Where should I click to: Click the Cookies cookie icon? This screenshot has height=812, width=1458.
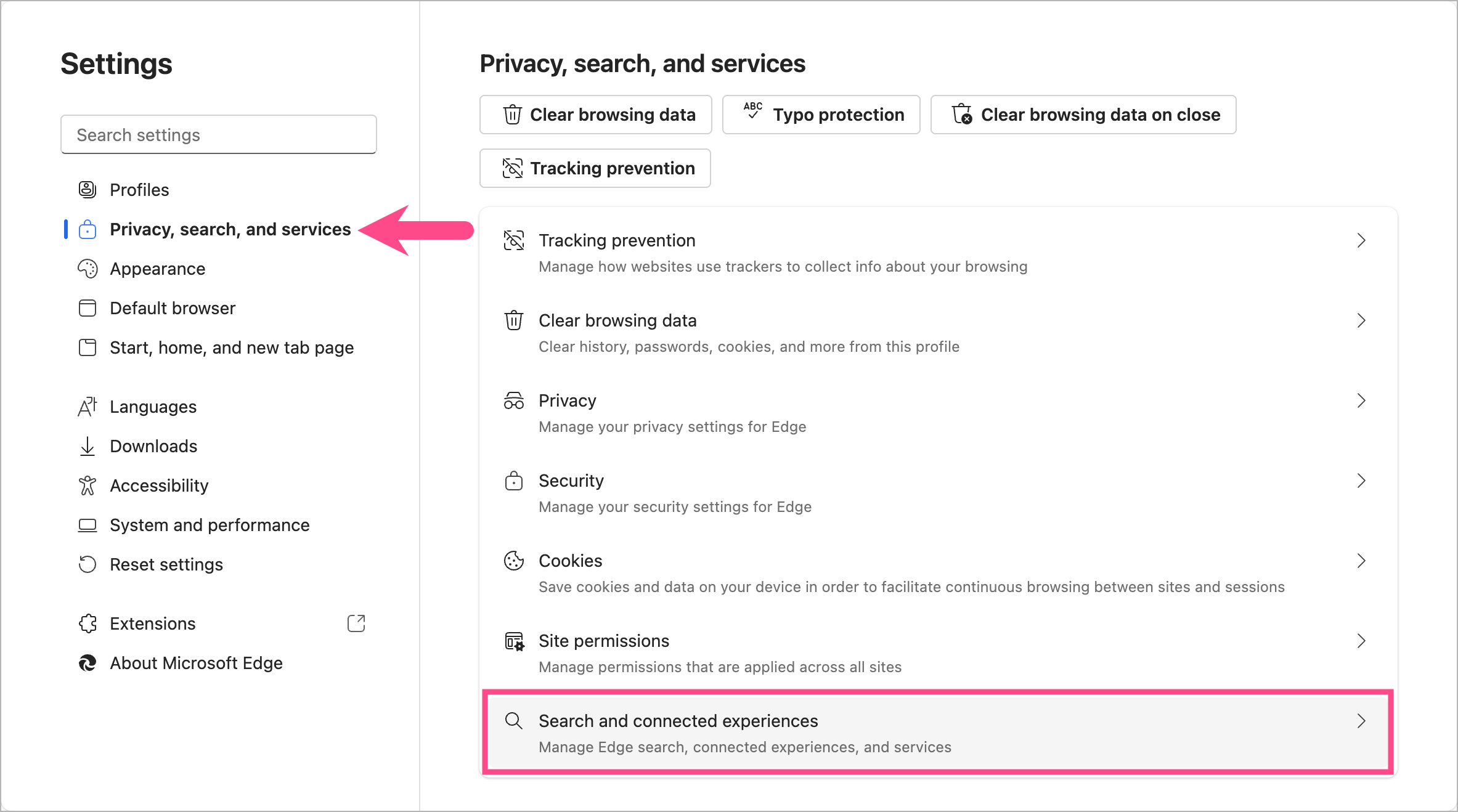tap(513, 561)
